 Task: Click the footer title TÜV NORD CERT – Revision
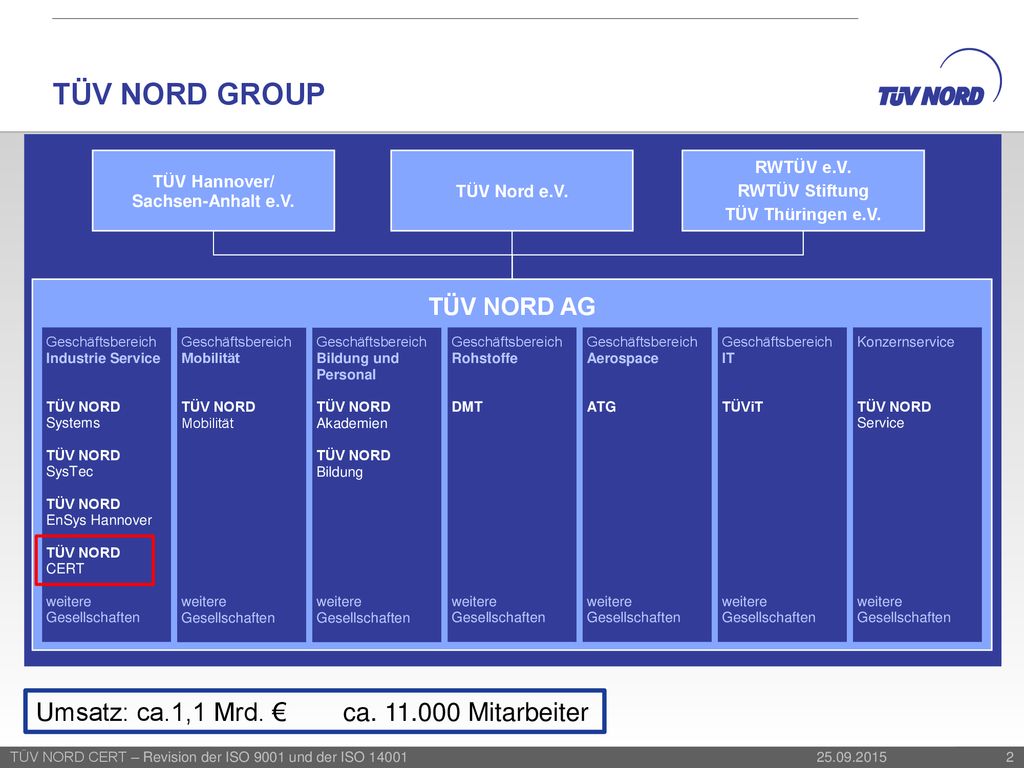click(209, 757)
